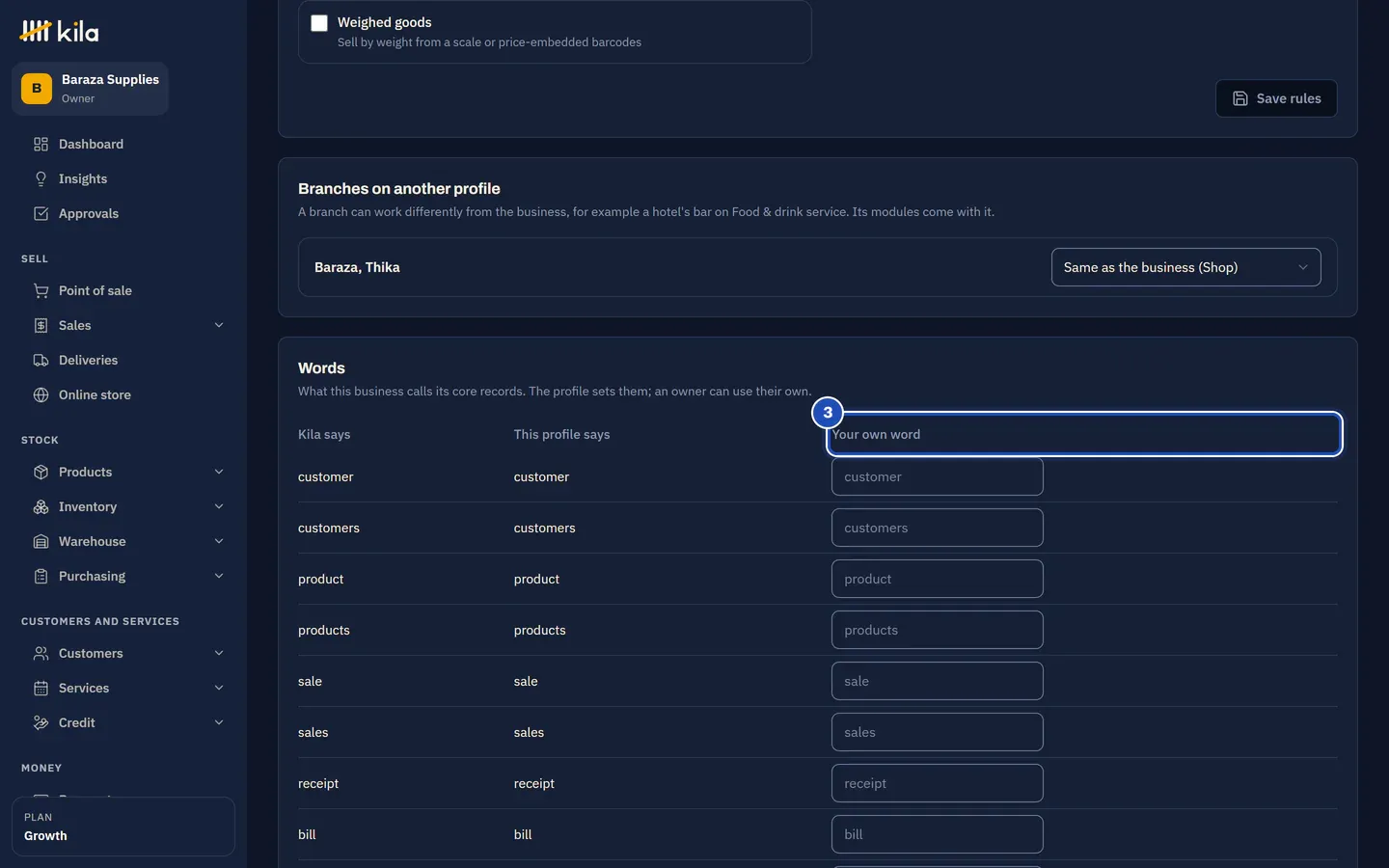Click the Point of sale cart icon
Image resolution: width=1389 pixels, height=868 pixels.
pos(41,290)
